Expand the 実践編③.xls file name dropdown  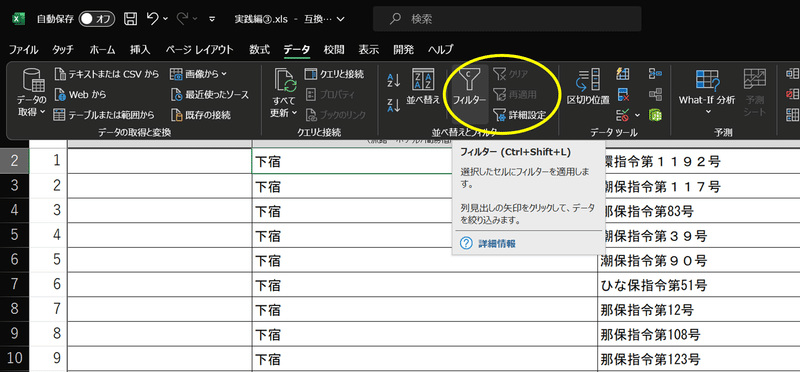(341, 19)
